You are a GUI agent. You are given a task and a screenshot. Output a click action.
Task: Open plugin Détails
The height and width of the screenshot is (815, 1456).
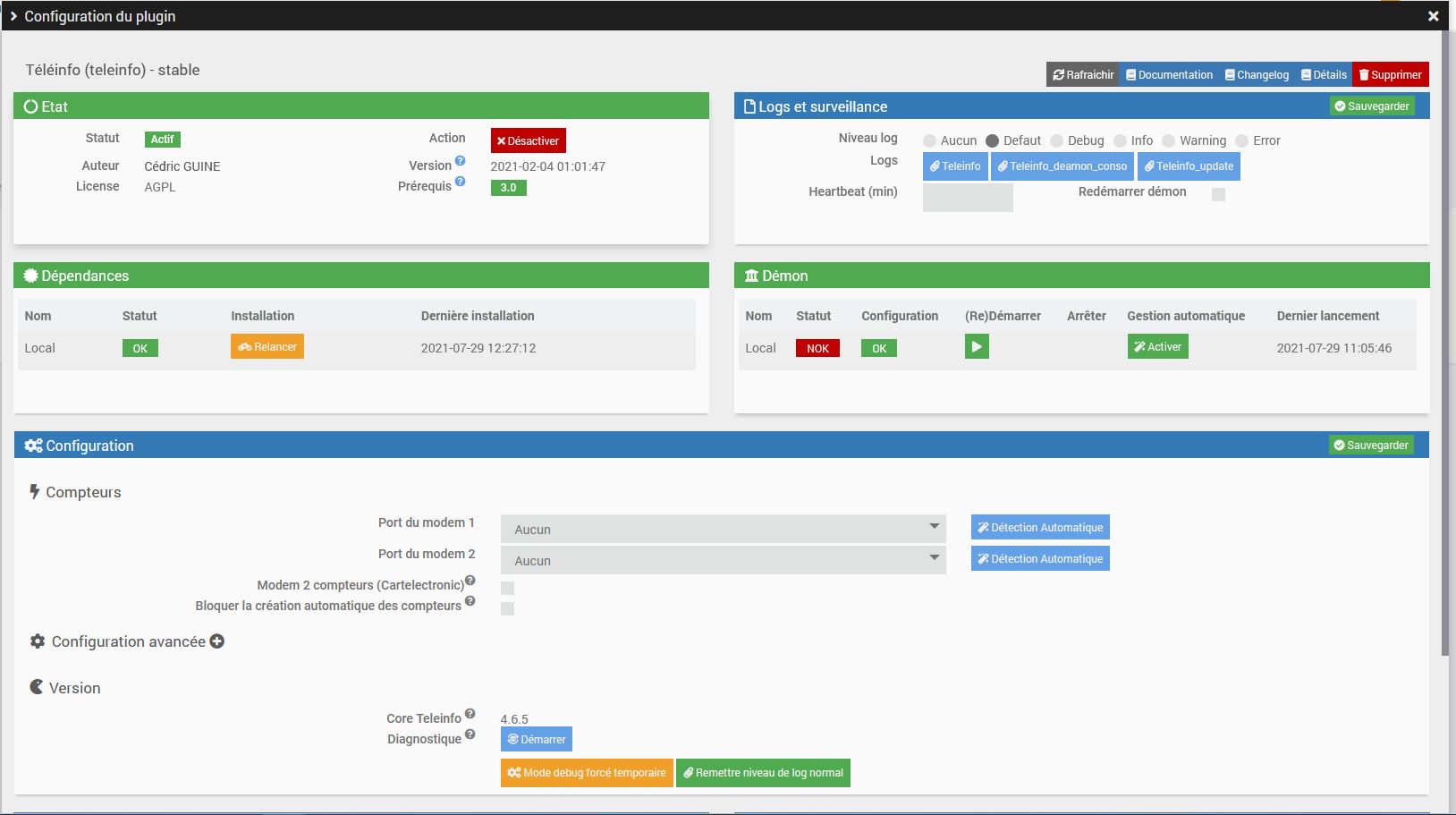click(1324, 75)
